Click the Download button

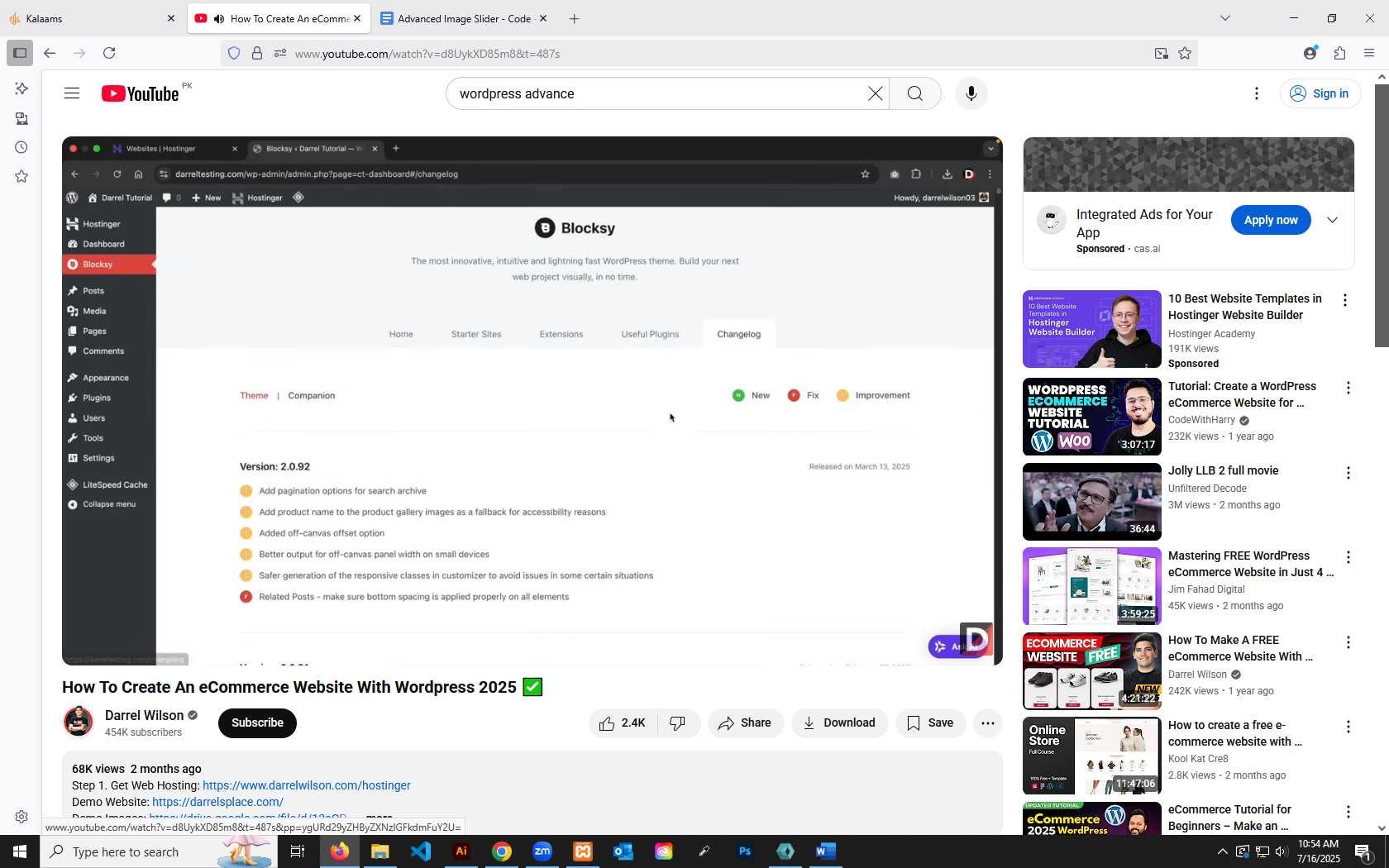pos(839,723)
